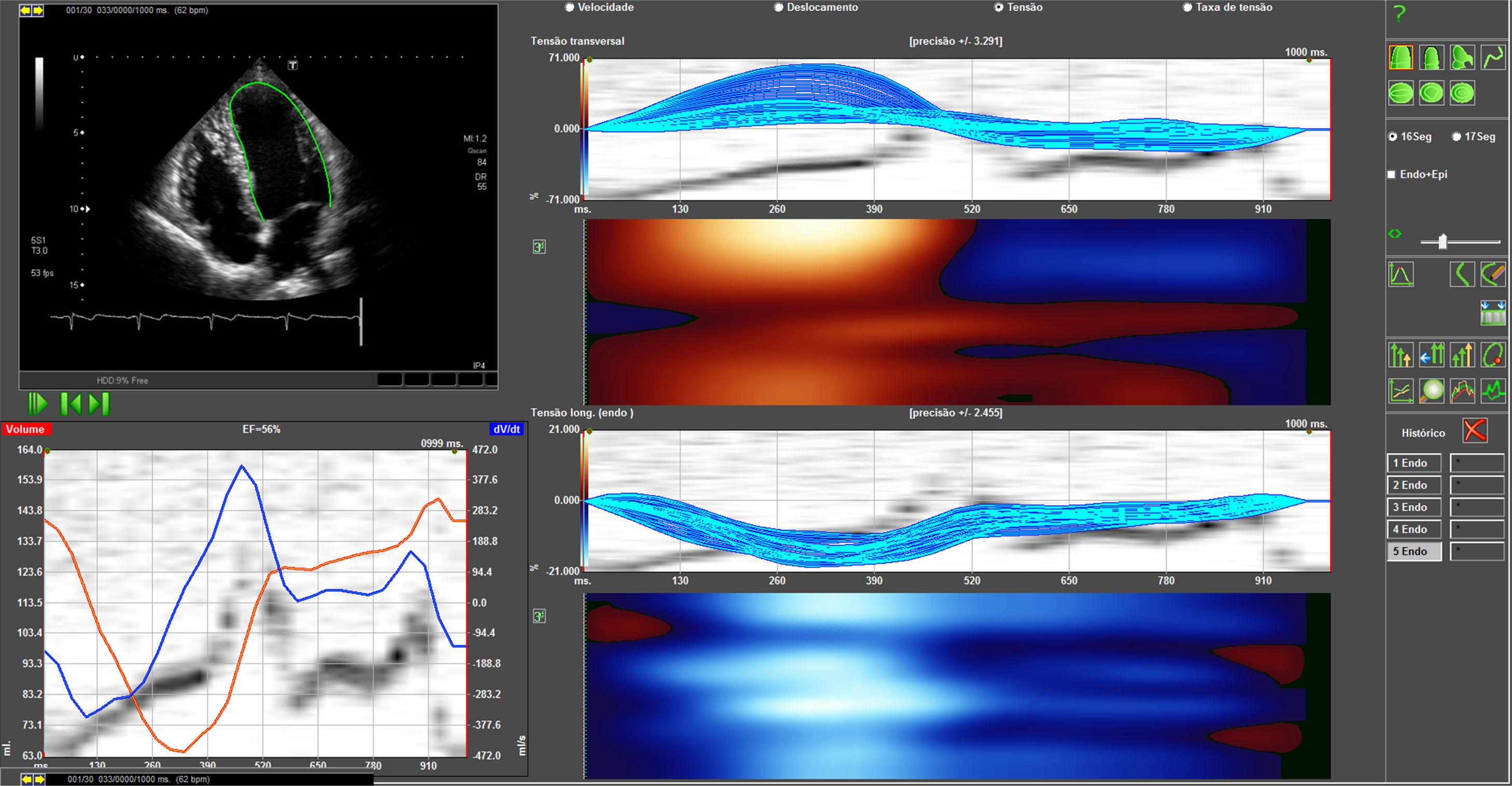Click the 5 Endo history button
The image size is (1512, 786).
coord(1414,551)
